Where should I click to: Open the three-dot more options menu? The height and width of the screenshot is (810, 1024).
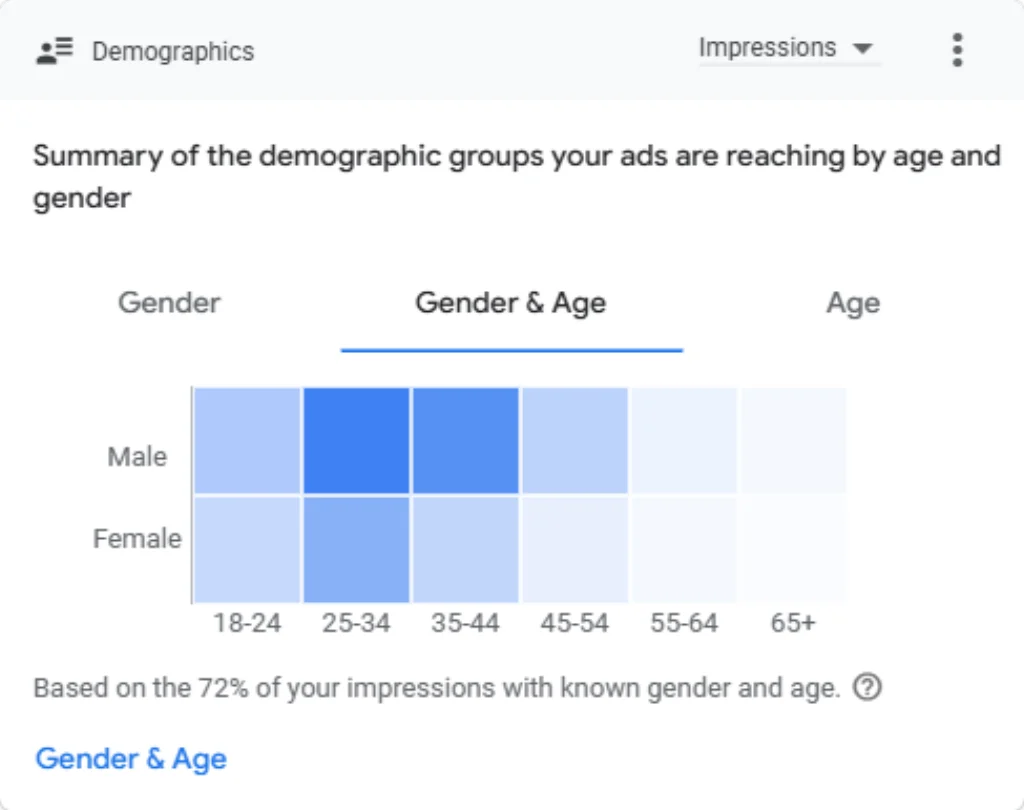pyautogui.click(x=957, y=50)
